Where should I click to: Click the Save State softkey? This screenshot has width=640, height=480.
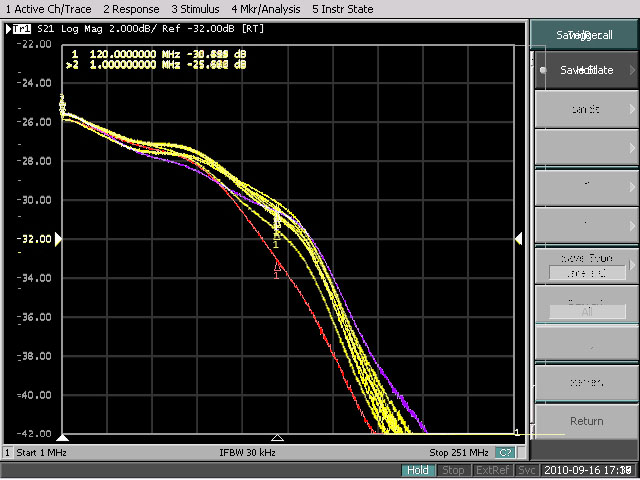[585, 71]
